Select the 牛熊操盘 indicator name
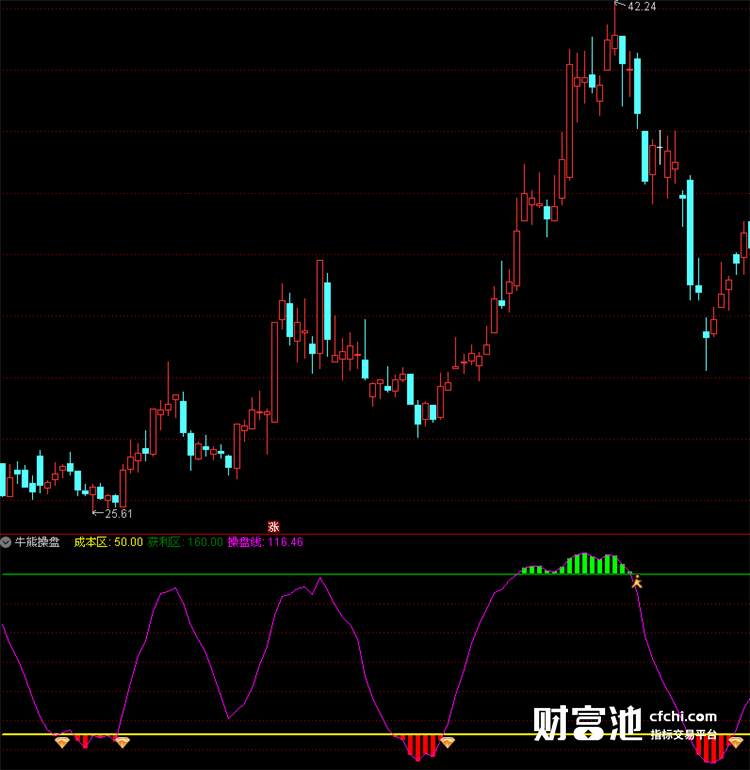750x770 pixels. pyautogui.click(x=37, y=542)
